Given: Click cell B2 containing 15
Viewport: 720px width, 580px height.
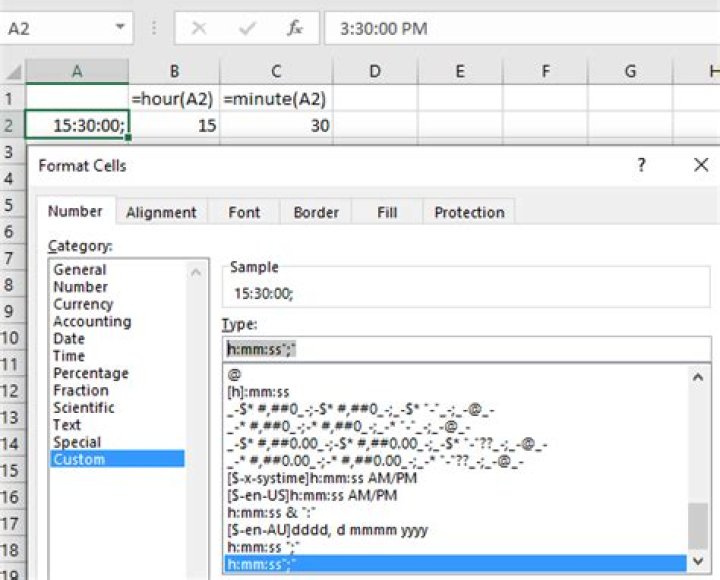Looking at the screenshot, I should [174, 125].
